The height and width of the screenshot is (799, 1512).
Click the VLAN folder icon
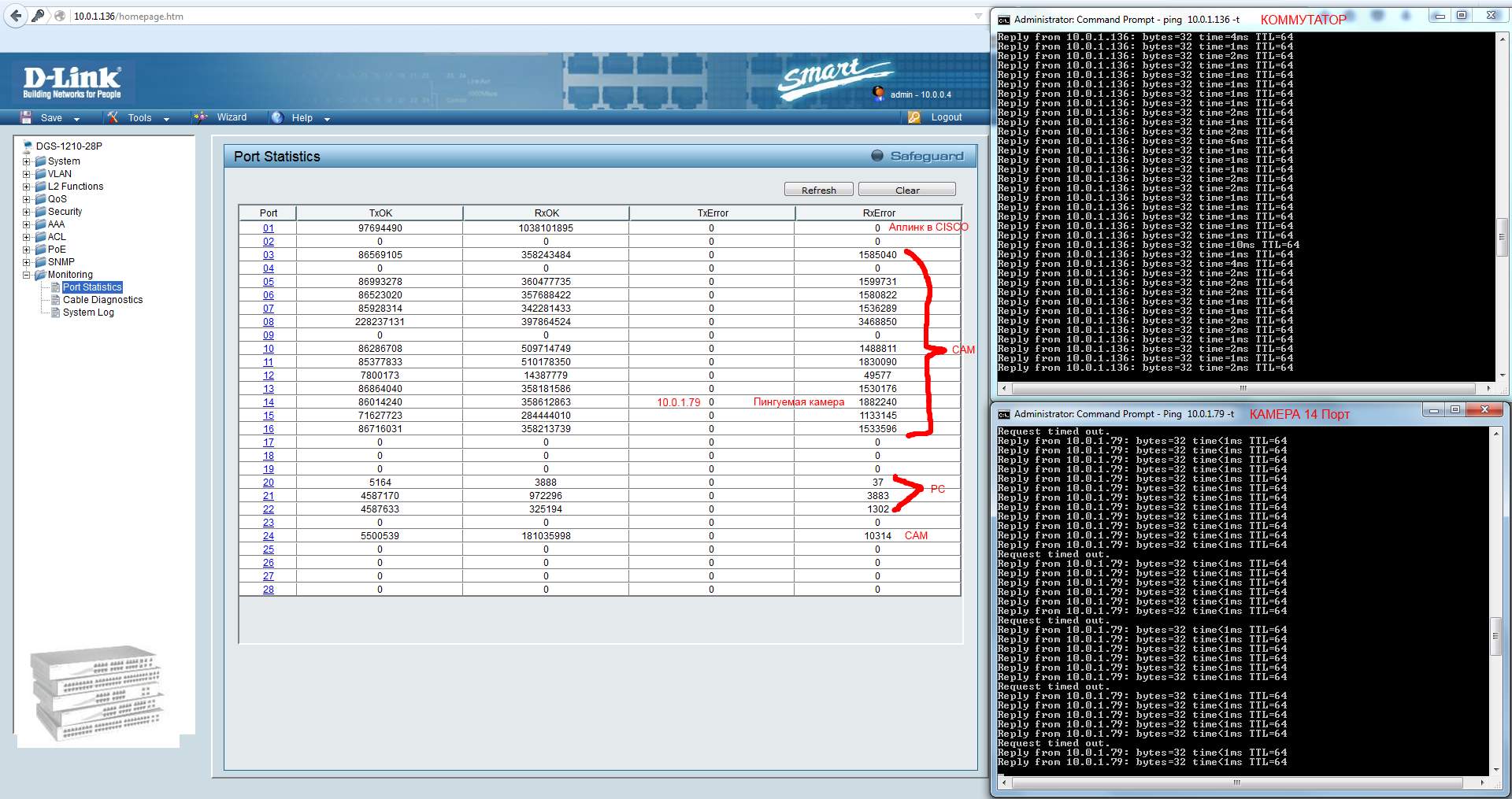[x=40, y=174]
